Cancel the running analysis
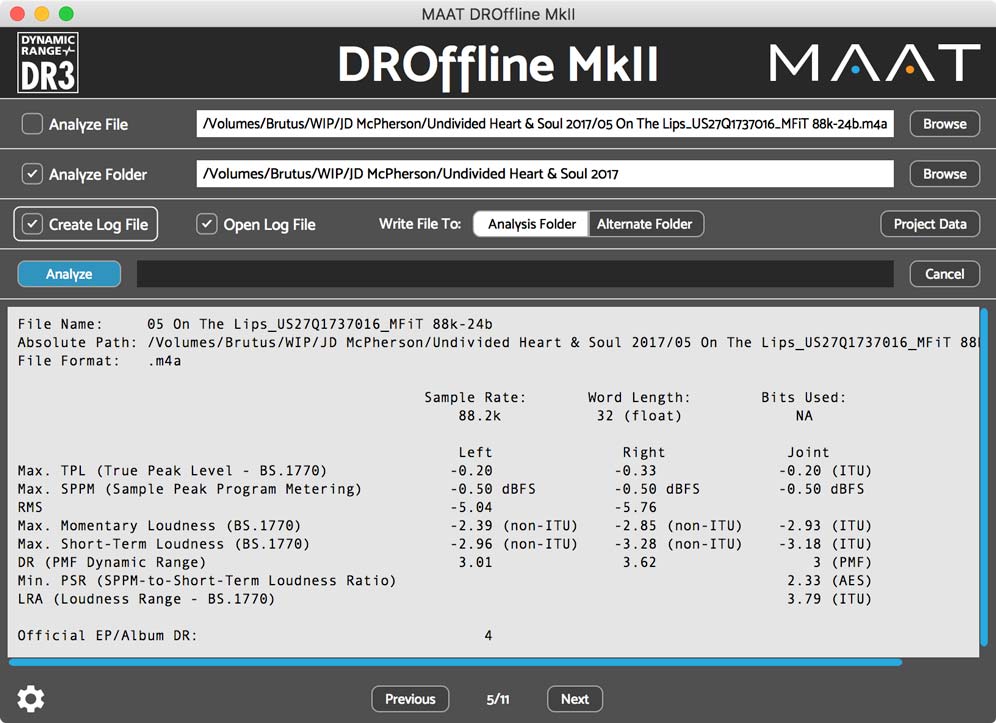996x723 pixels. pos(945,274)
